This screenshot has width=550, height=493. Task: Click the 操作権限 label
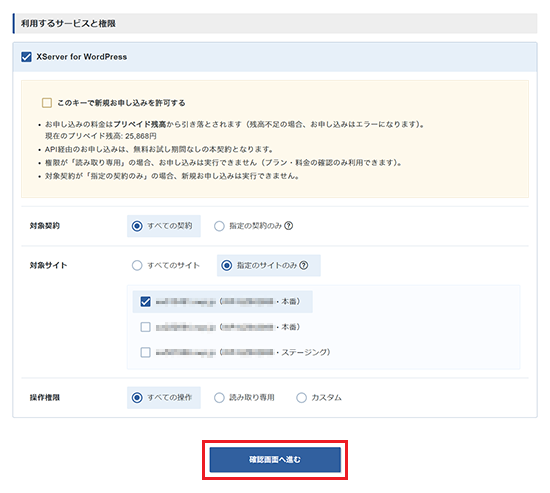45,398
